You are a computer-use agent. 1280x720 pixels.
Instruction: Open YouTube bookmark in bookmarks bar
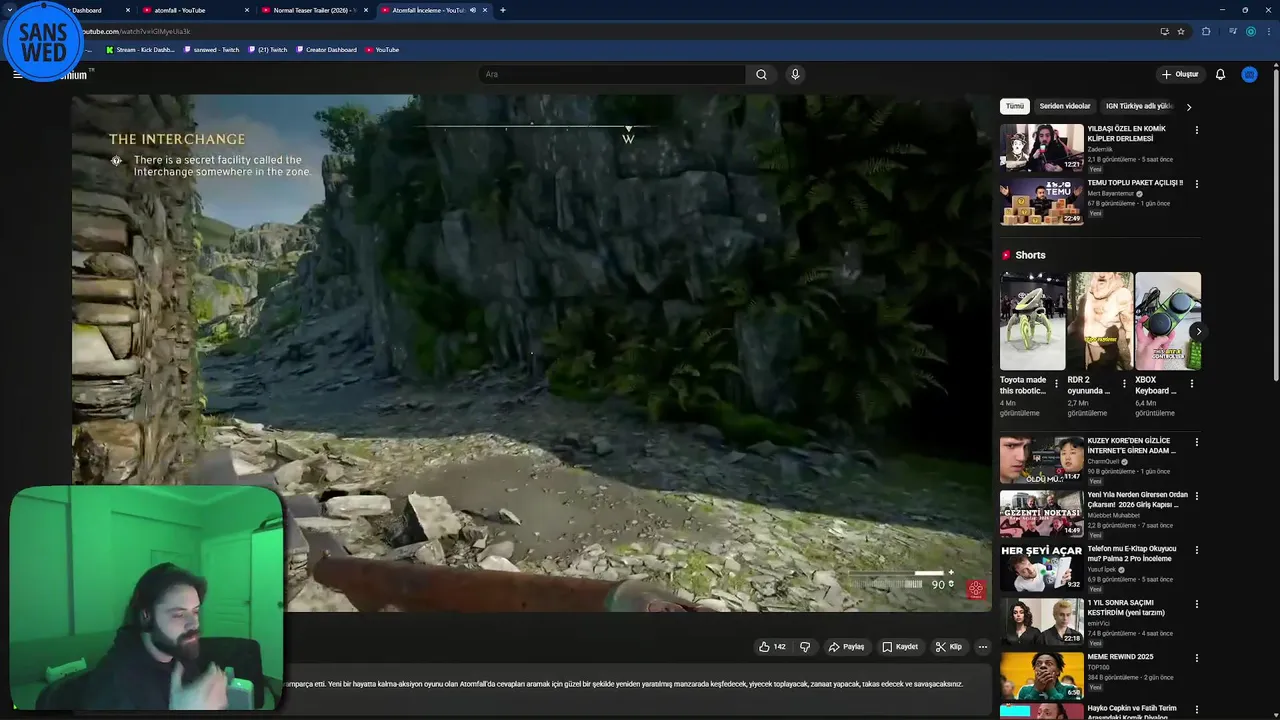pos(382,50)
